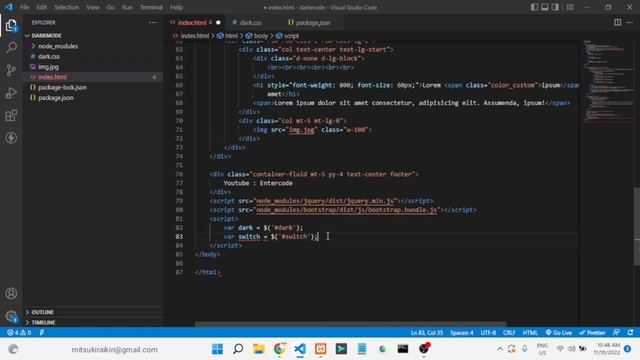
Task: Toggle the bottom panel layout
Action: pos(545,7)
